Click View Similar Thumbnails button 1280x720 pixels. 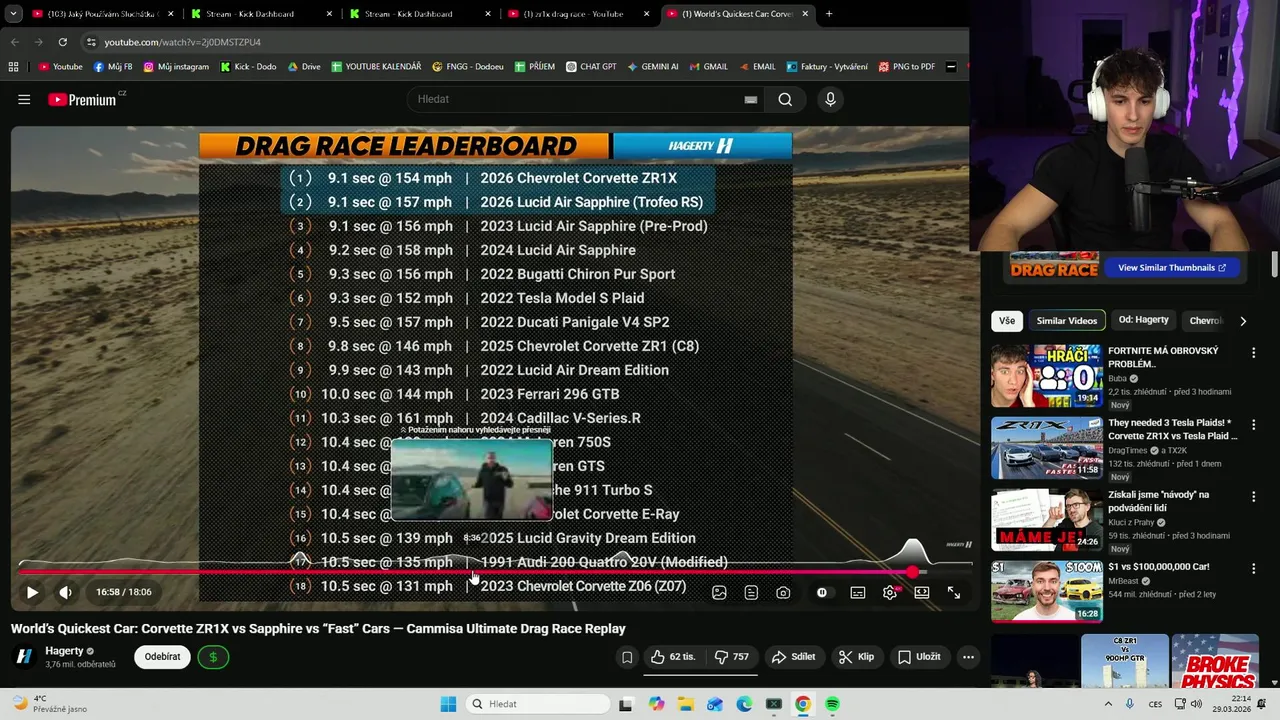1172,268
